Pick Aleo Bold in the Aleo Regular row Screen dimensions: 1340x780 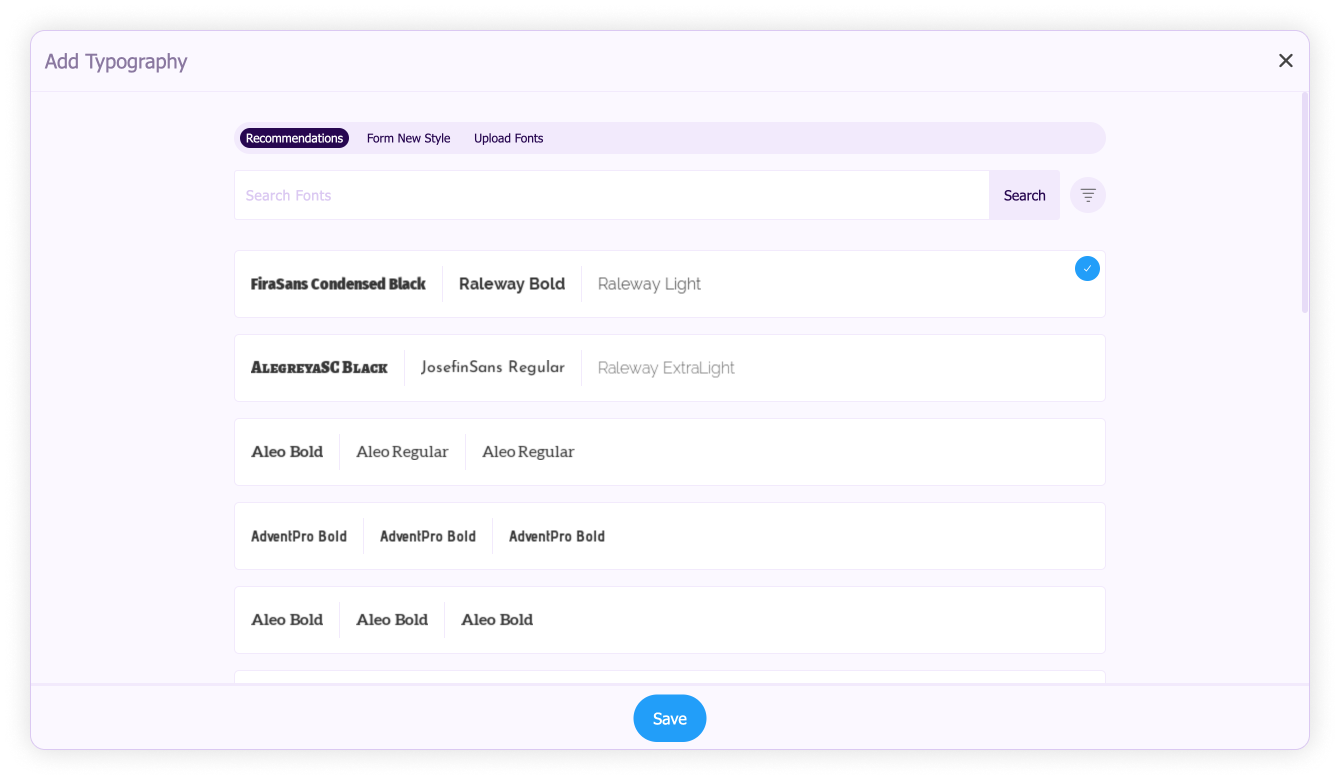pyautogui.click(x=287, y=452)
